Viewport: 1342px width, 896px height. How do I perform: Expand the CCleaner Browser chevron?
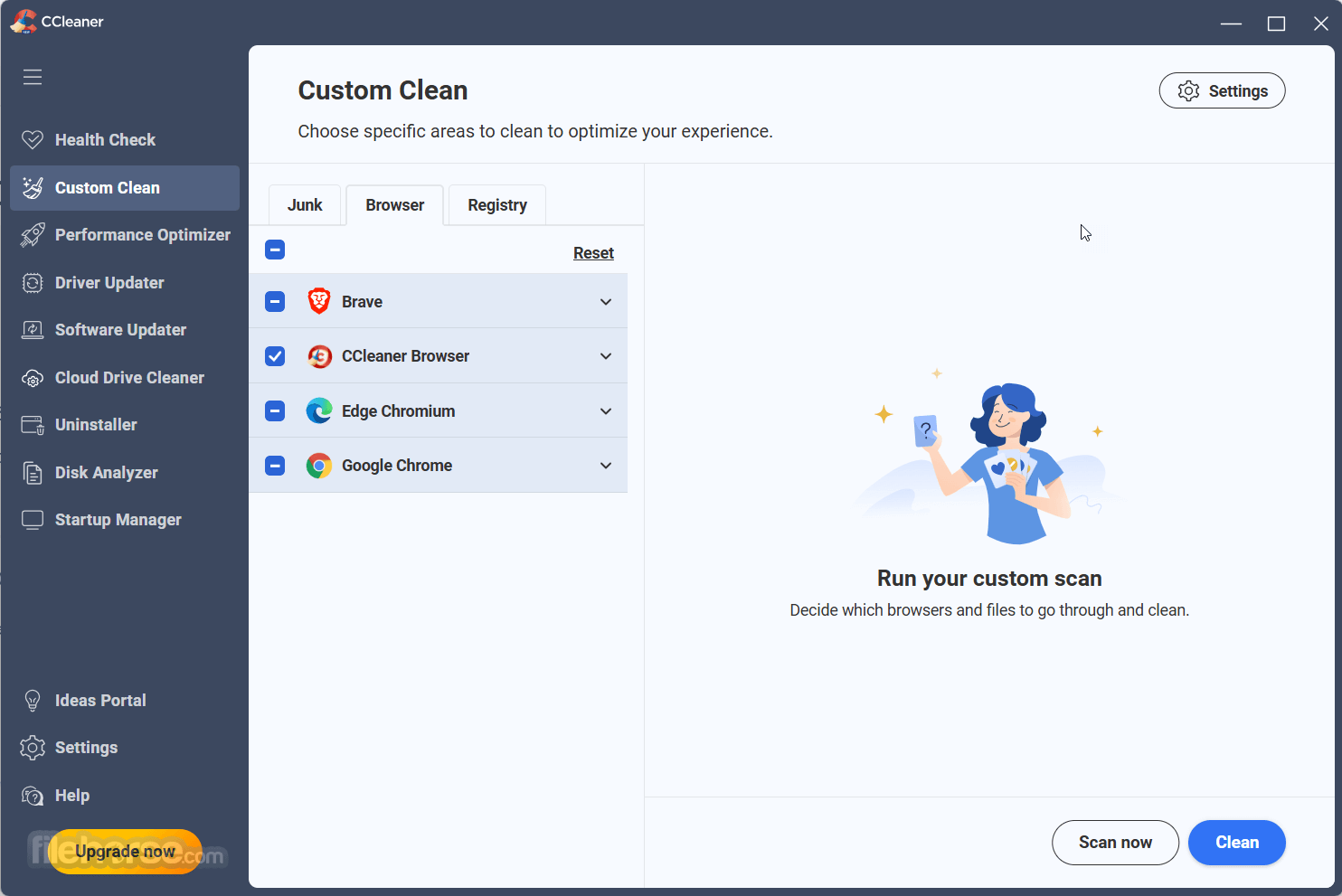(606, 356)
